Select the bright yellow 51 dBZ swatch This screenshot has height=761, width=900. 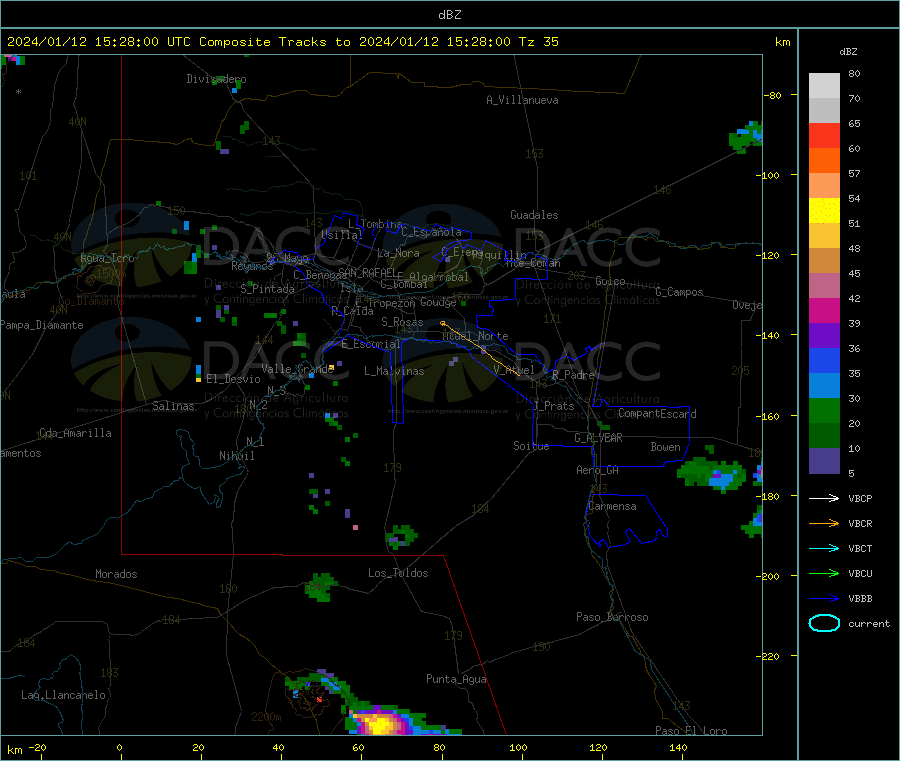[824, 211]
